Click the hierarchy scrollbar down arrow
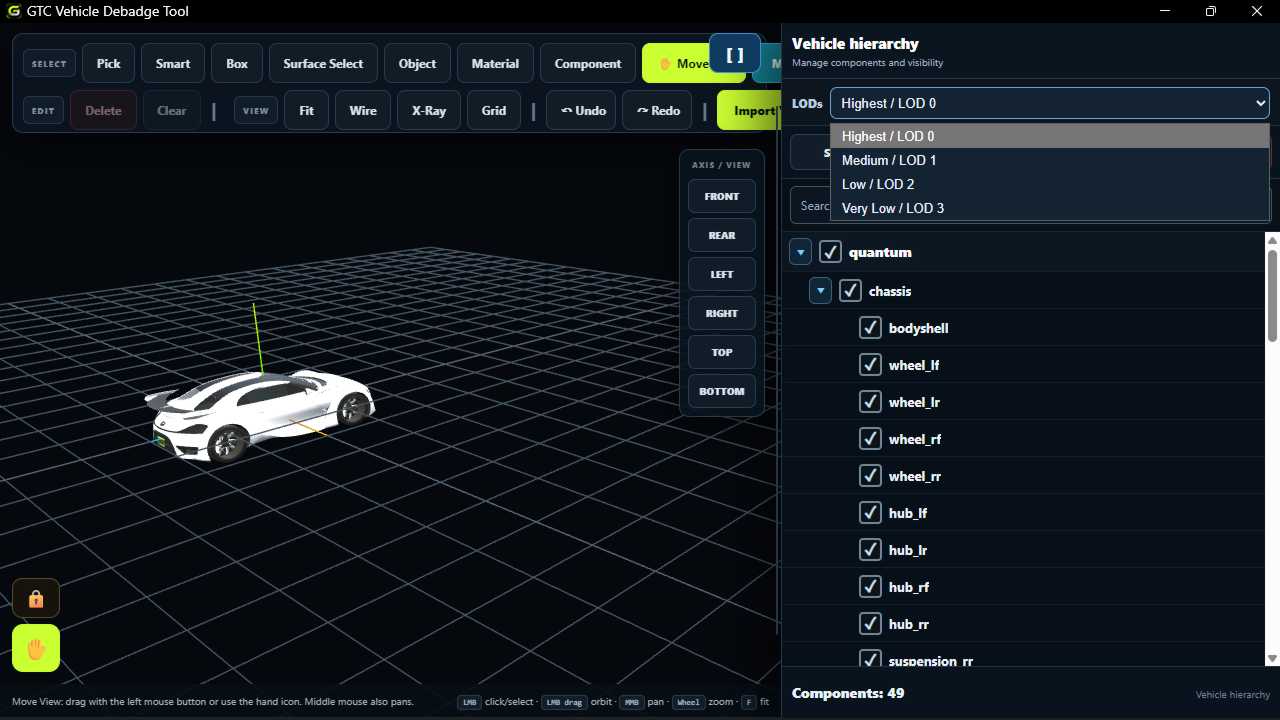Viewport: 1280px width, 720px height. tap(1272, 658)
